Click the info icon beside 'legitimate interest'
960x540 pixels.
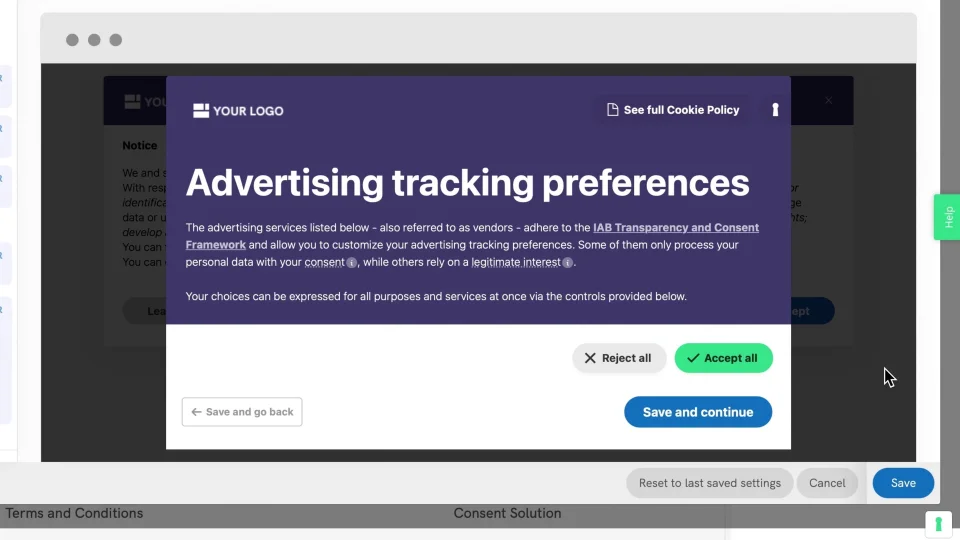[568, 263]
